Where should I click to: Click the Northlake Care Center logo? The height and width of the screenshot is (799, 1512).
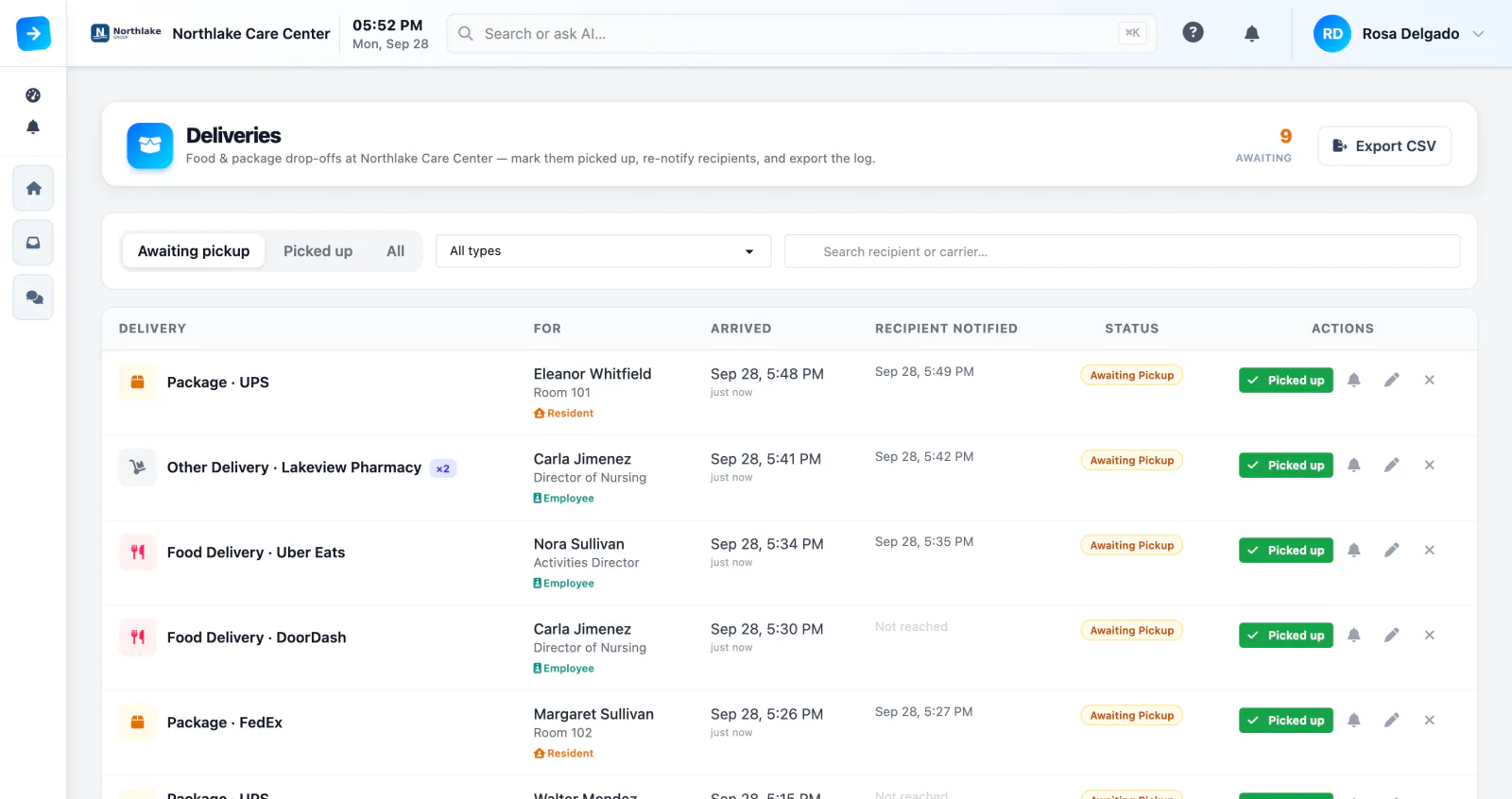[126, 33]
